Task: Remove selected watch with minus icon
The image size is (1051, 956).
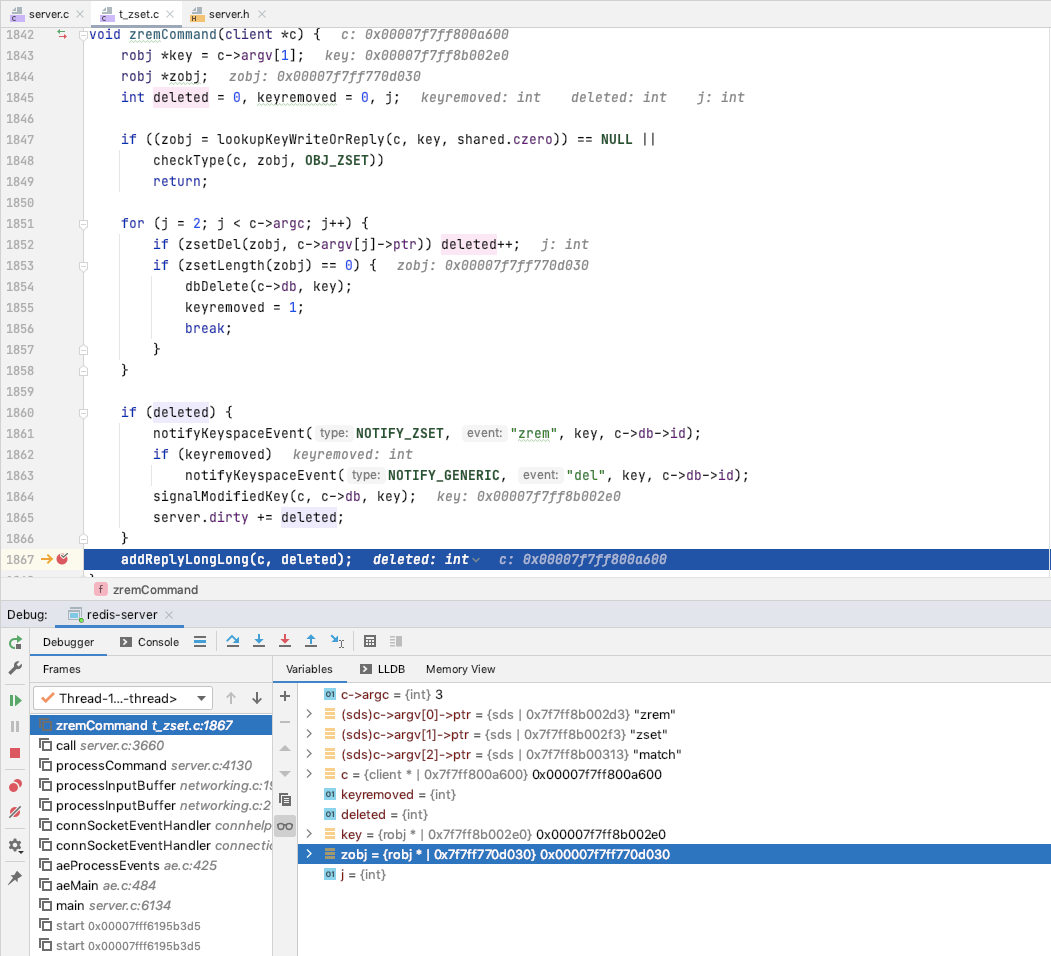Action: pos(285,722)
